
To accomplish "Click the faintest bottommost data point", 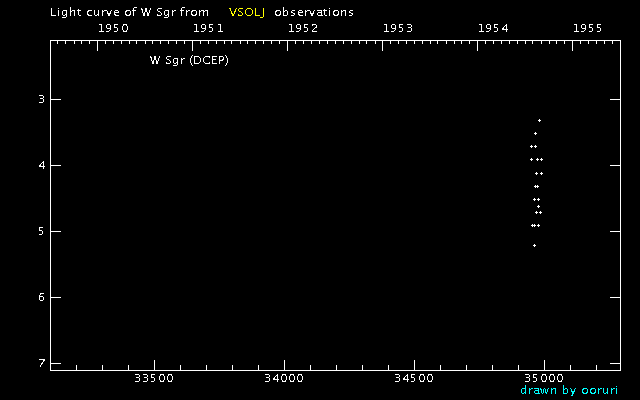I will click(534, 245).
